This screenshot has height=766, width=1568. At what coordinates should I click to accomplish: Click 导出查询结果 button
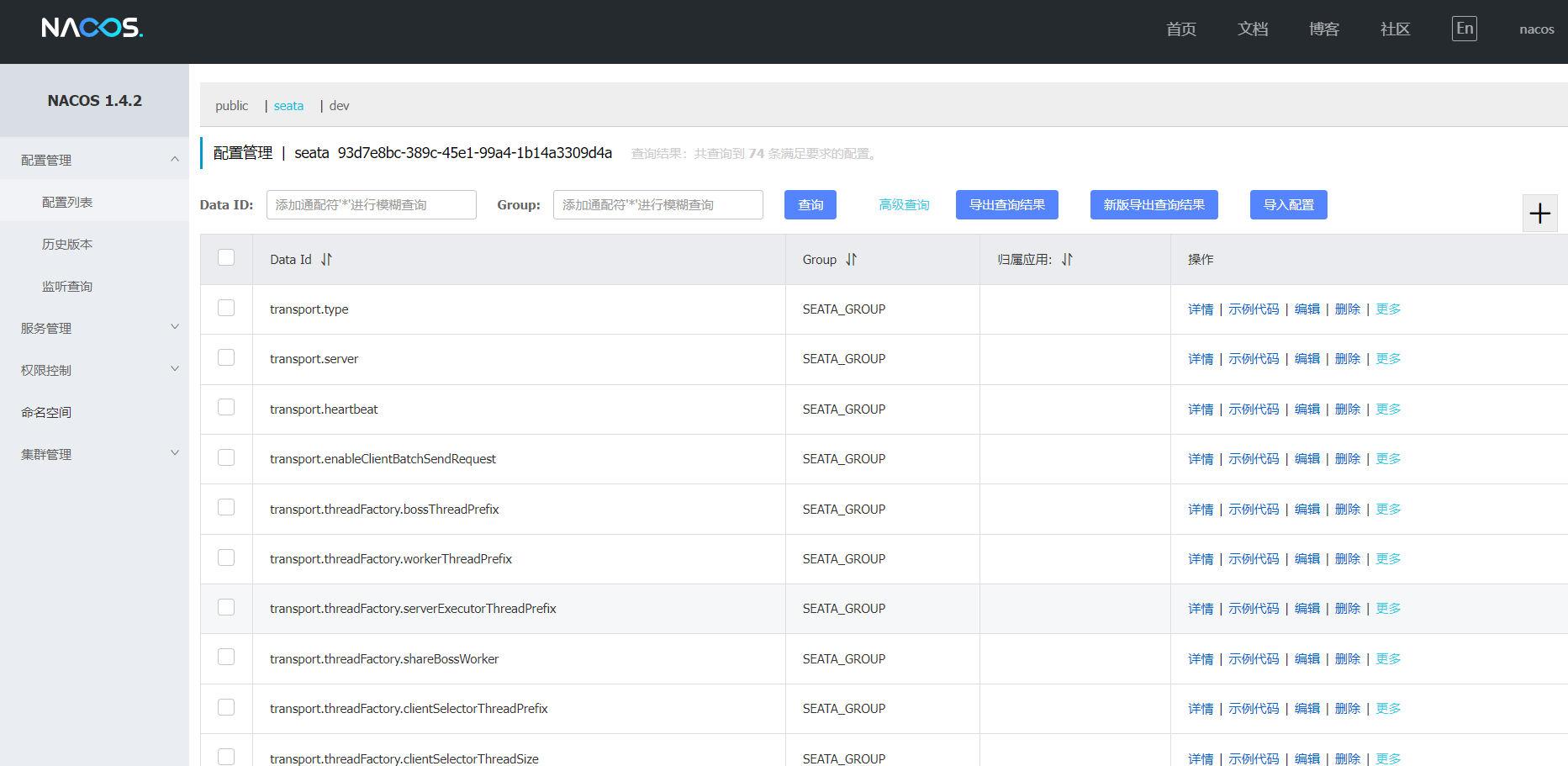tap(1007, 205)
